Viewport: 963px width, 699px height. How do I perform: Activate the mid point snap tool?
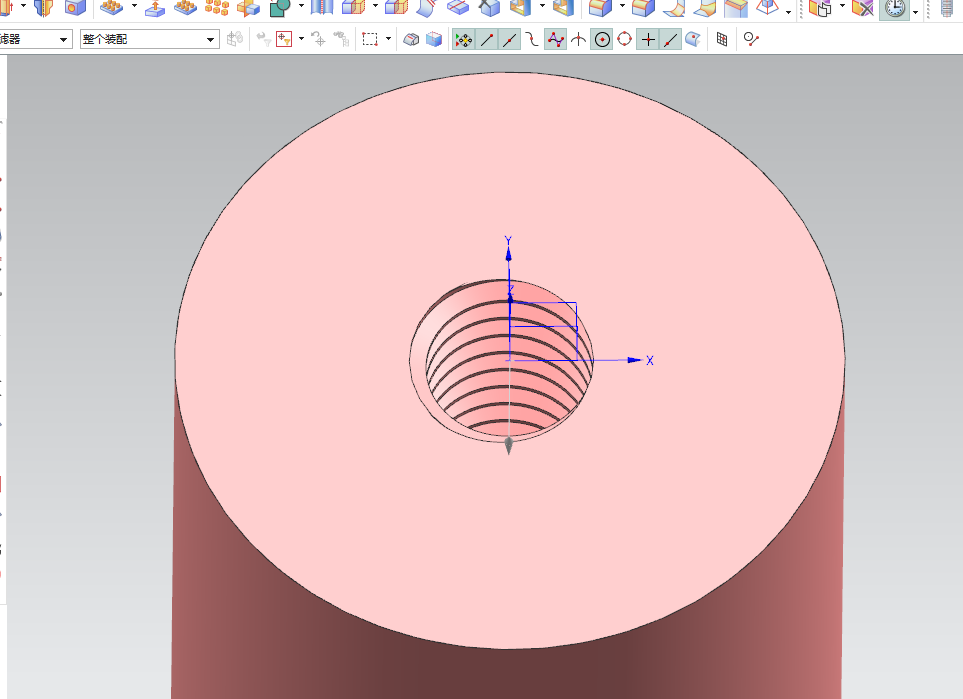pyautogui.click(x=509, y=39)
